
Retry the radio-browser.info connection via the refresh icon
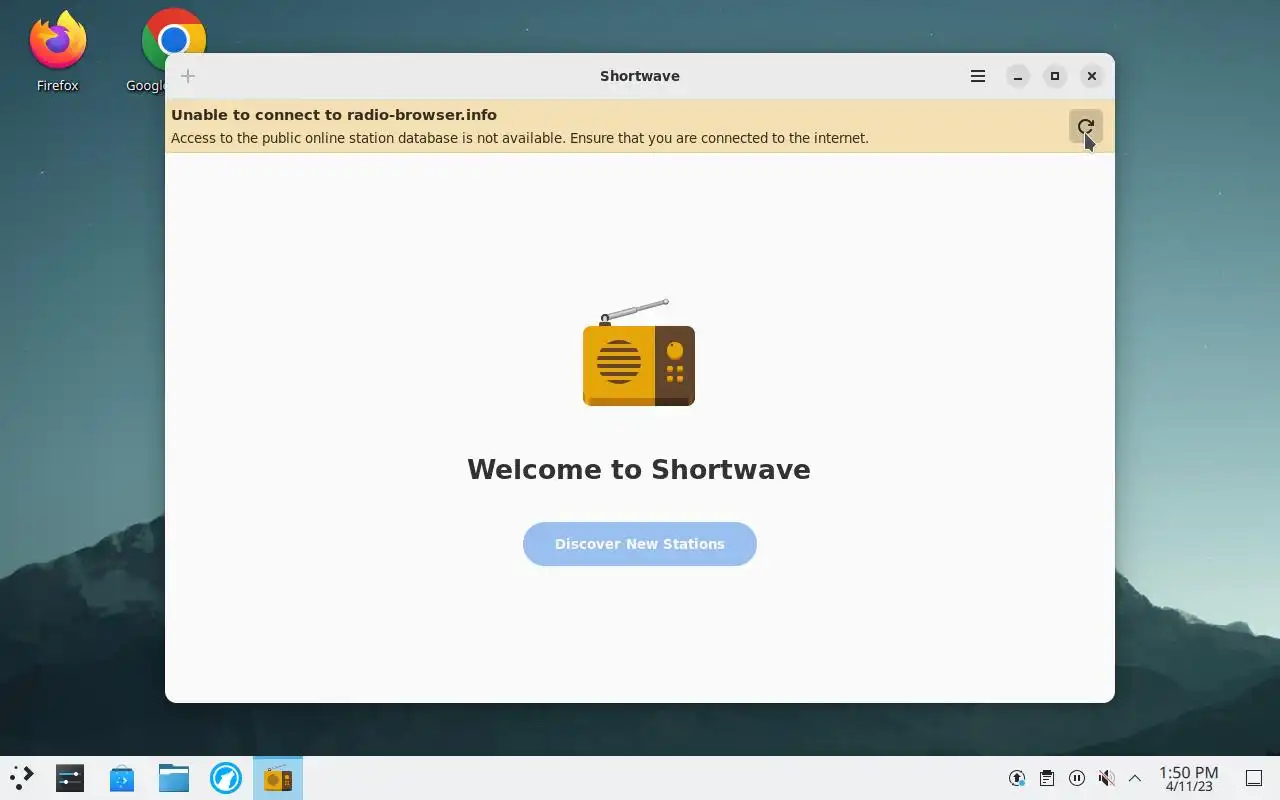[x=1085, y=126]
